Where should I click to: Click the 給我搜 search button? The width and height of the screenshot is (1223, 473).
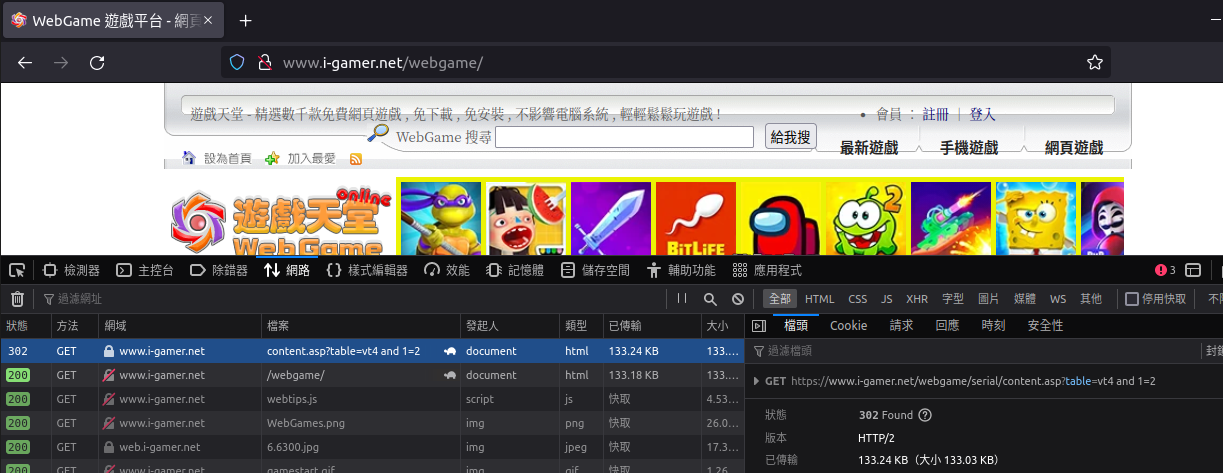tap(790, 137)
